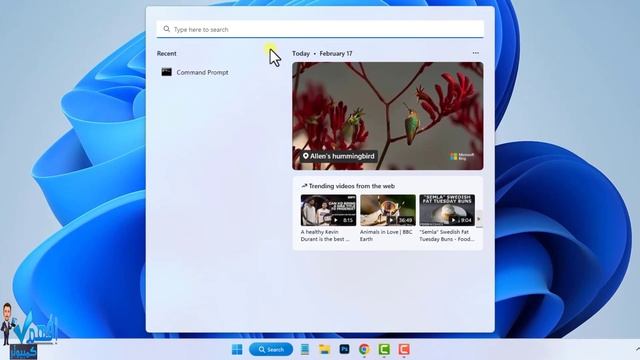Play the Kevin Durant trending video

[328, 210]
